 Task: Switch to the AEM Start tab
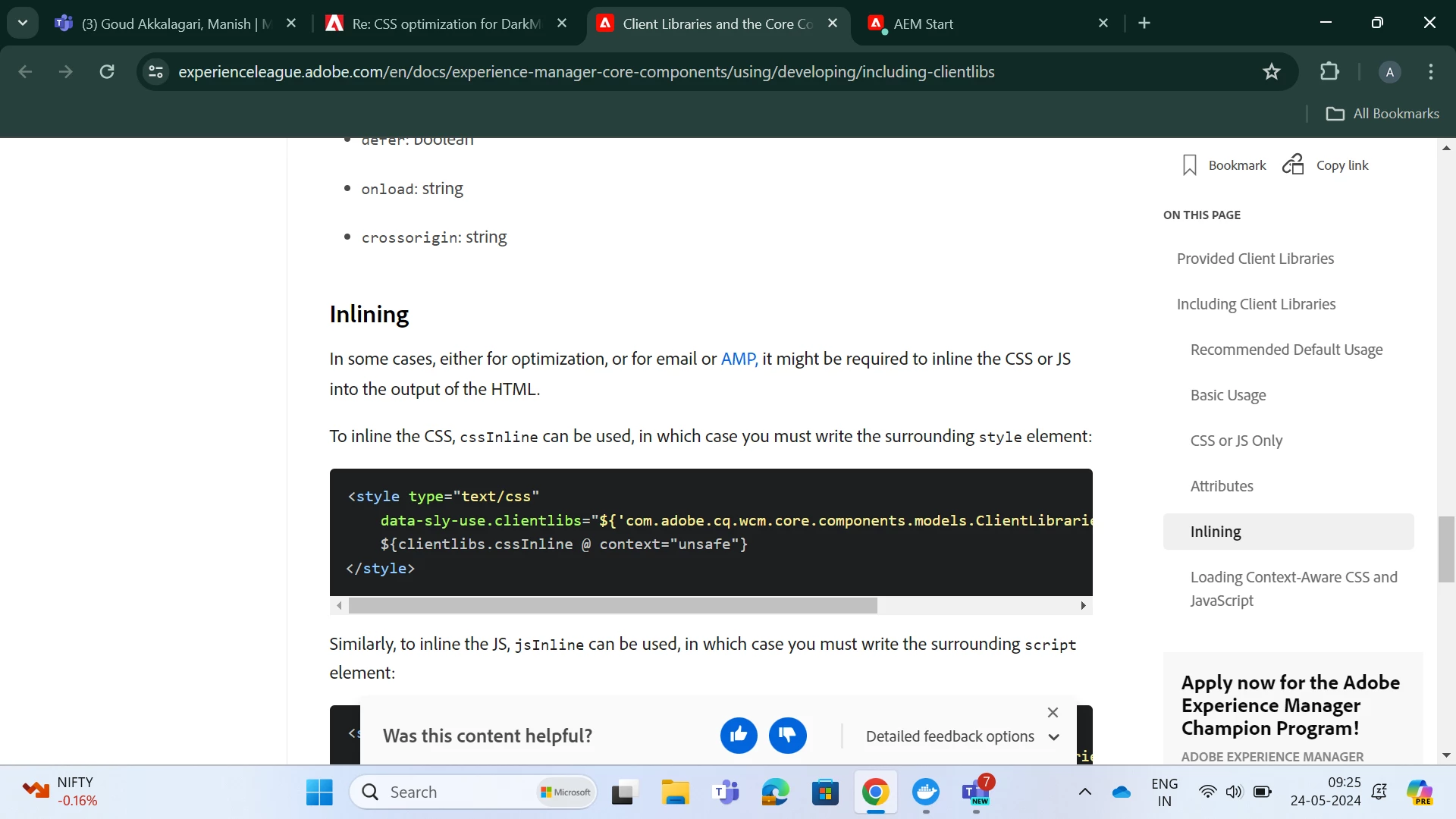coord(978,24)
